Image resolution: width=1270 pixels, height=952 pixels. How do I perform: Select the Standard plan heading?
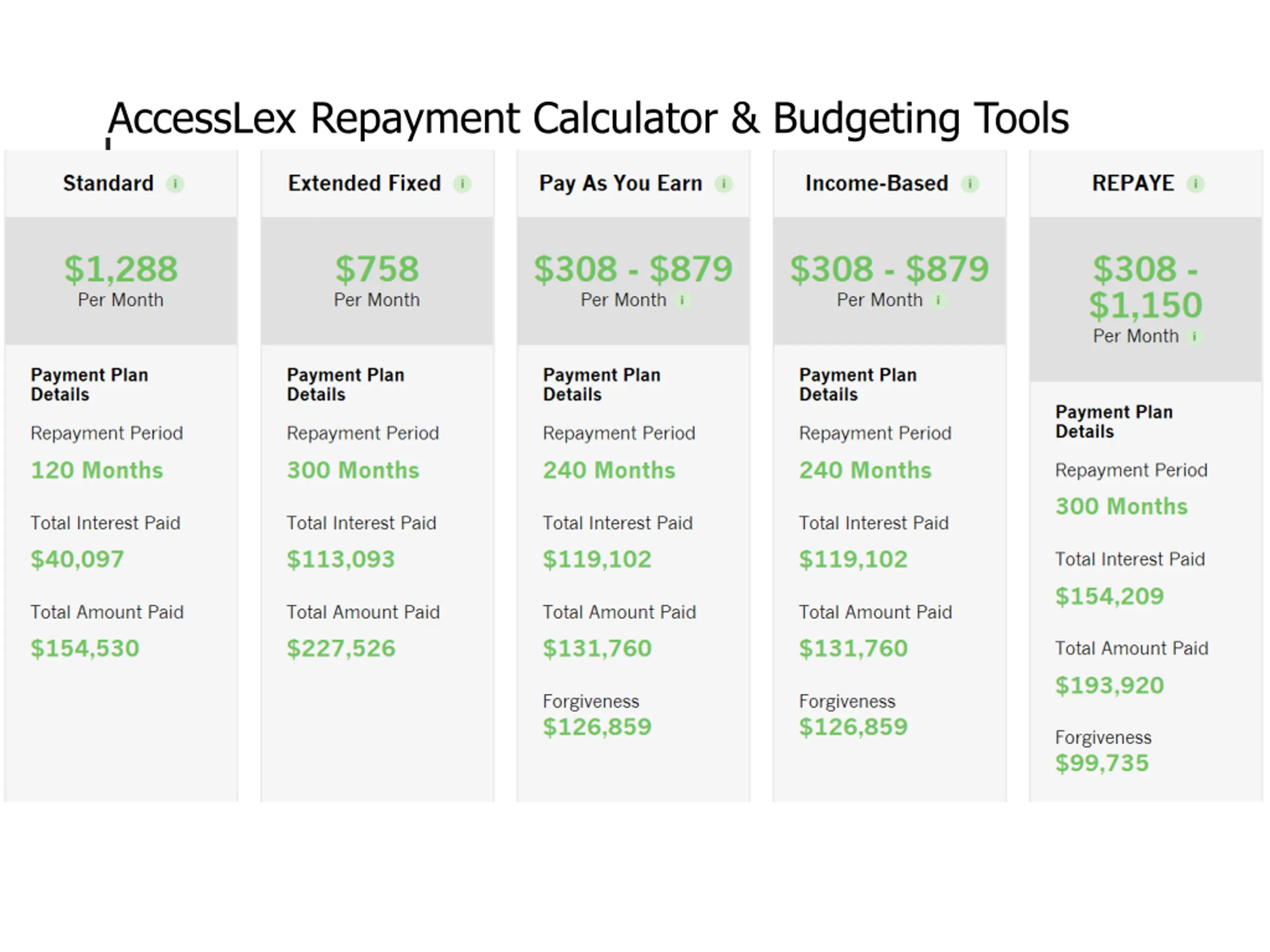(109, 183)
